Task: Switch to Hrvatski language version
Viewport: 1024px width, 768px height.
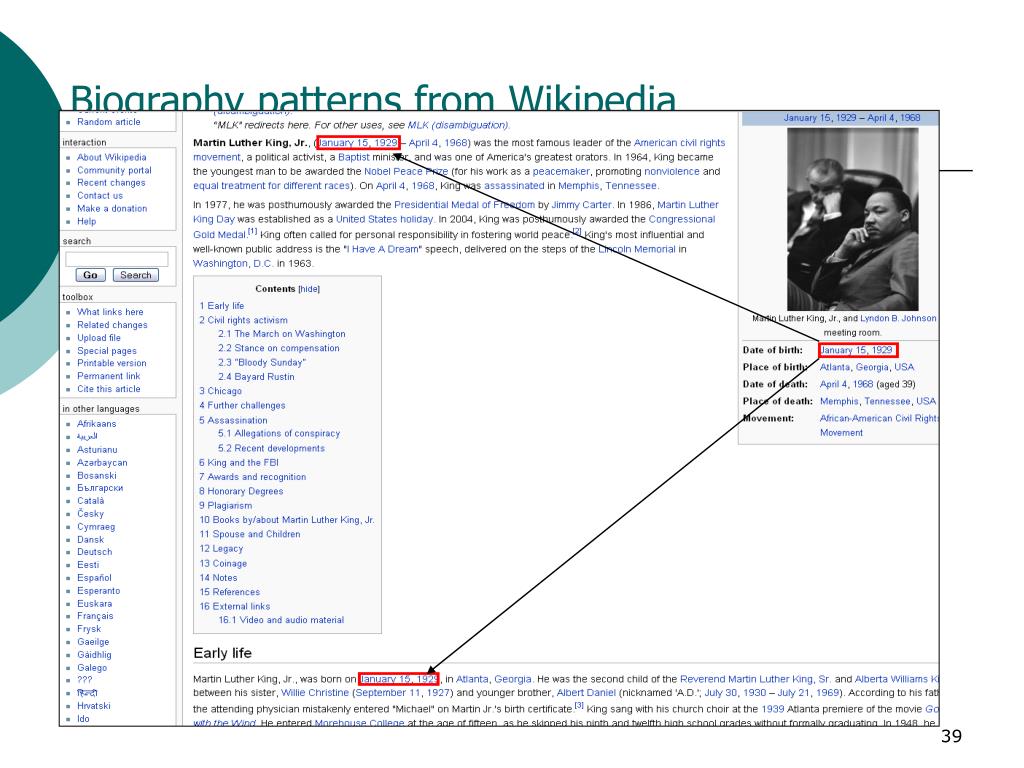Action: (x=94, y=706)
